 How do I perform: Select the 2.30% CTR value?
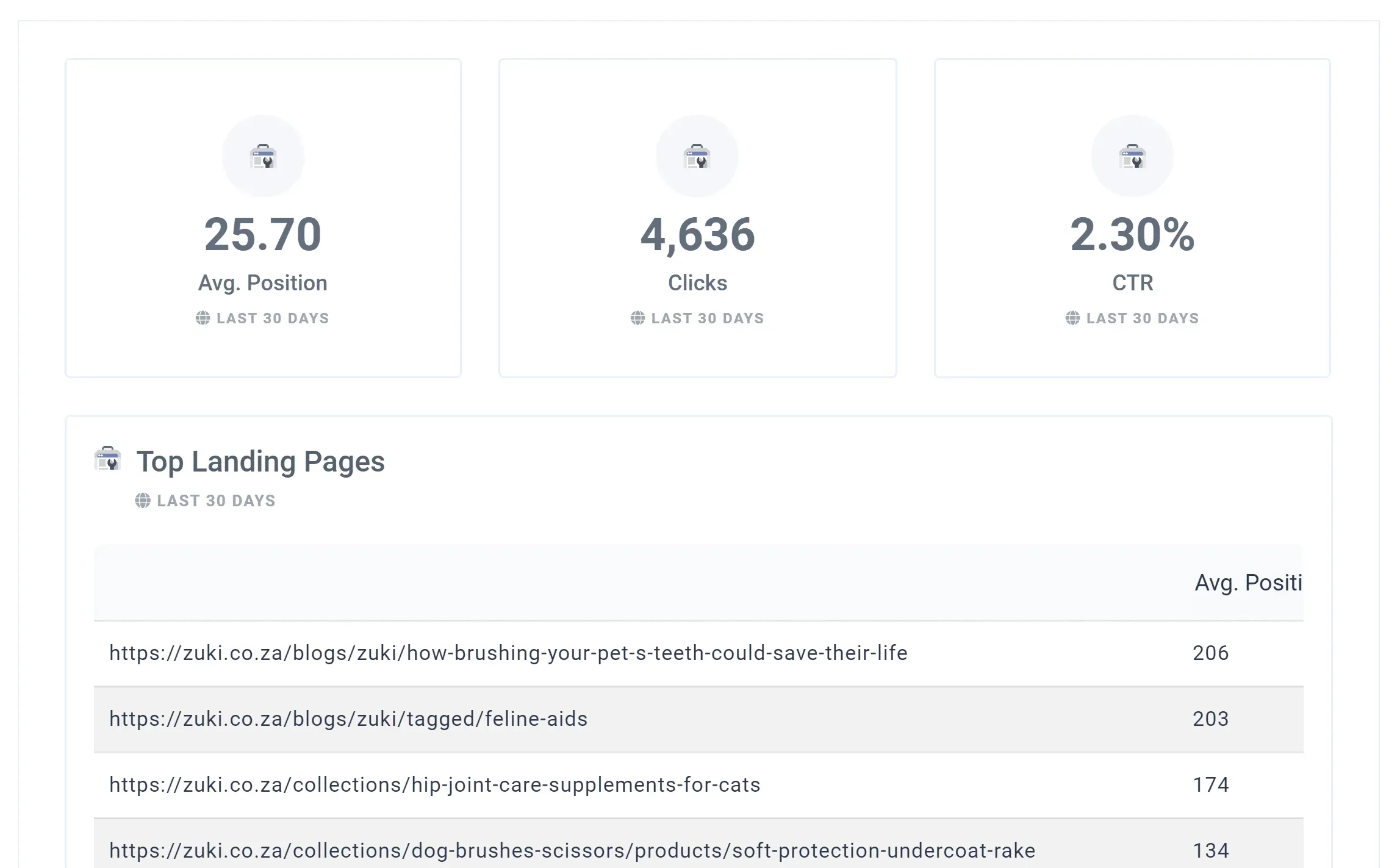pyautogui.click(x=1132, y=234)
